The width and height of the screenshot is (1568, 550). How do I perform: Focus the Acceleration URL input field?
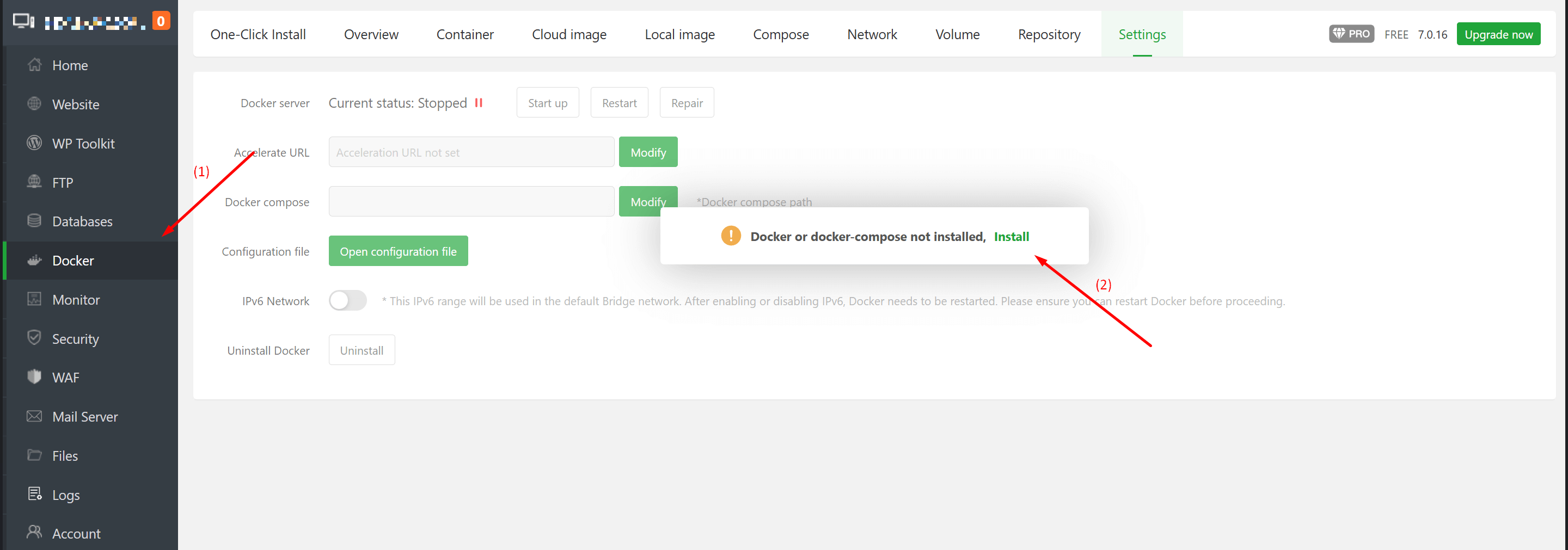471,152
